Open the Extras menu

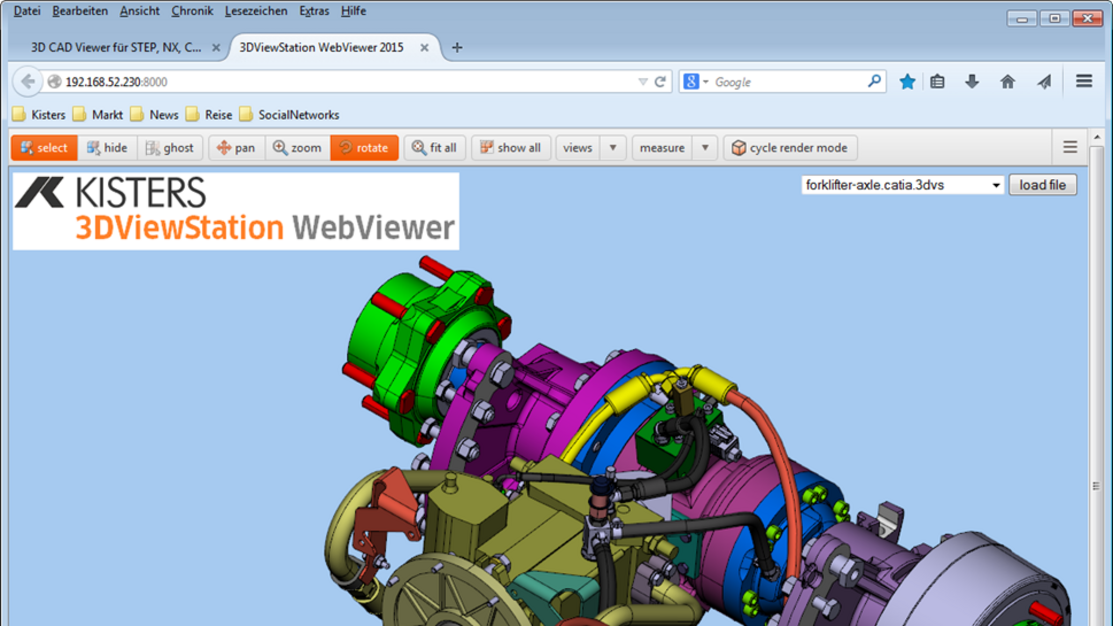(x=314, y=11)
